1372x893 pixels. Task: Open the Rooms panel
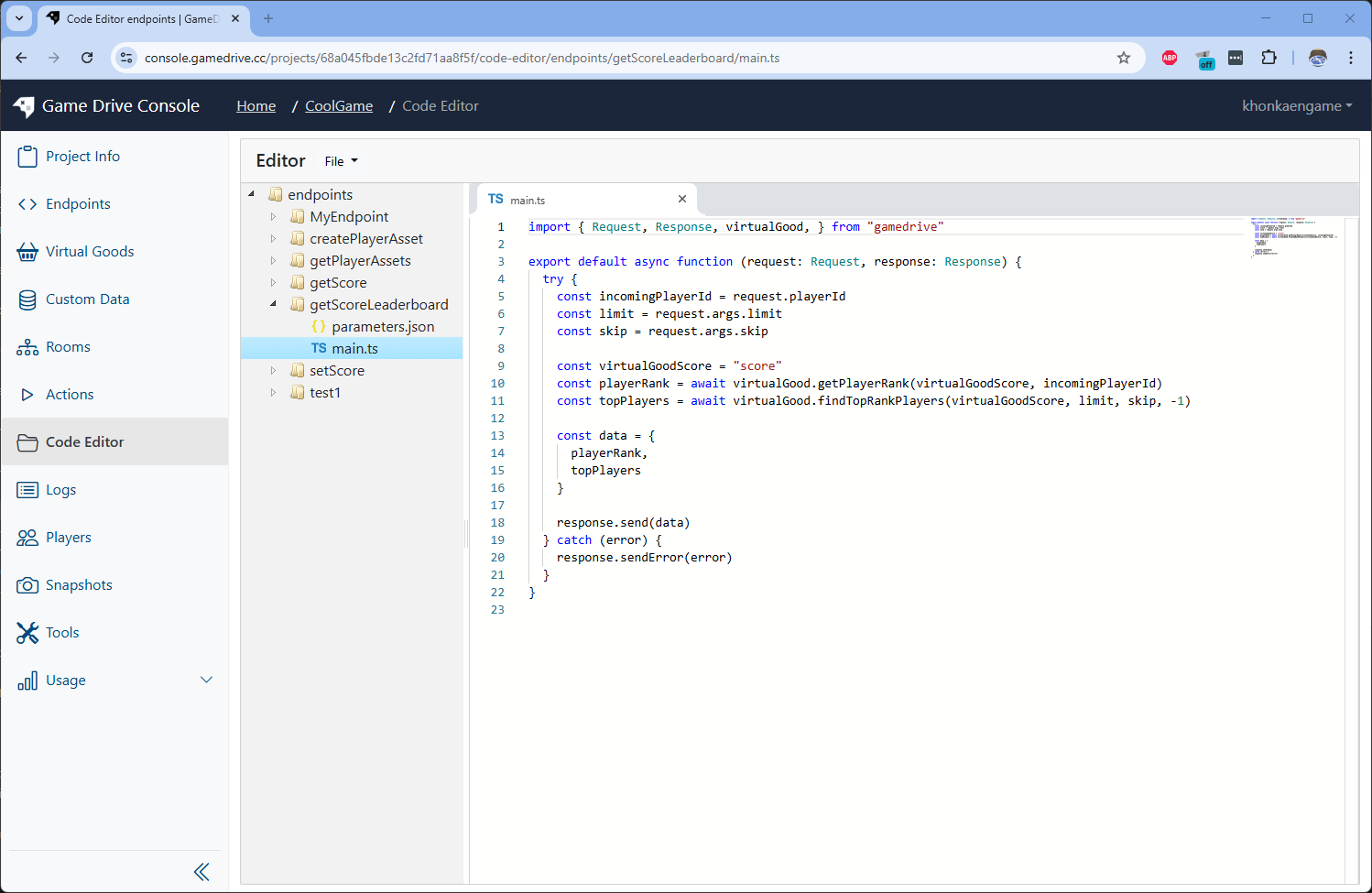click(65, 346)
